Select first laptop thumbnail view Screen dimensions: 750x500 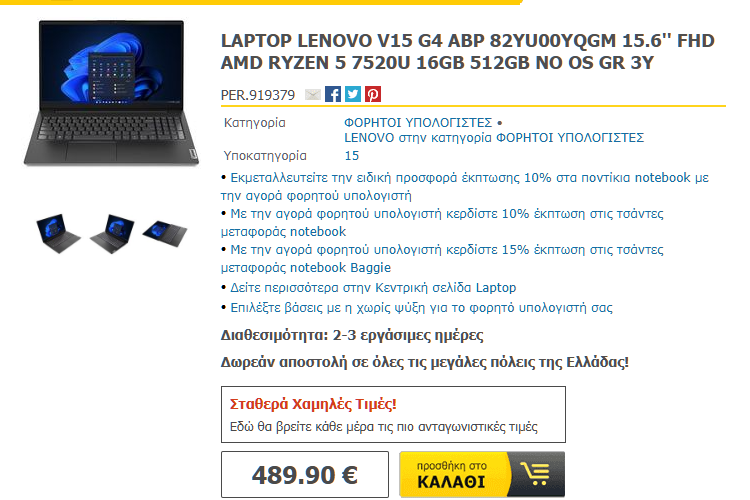(58, 233)
